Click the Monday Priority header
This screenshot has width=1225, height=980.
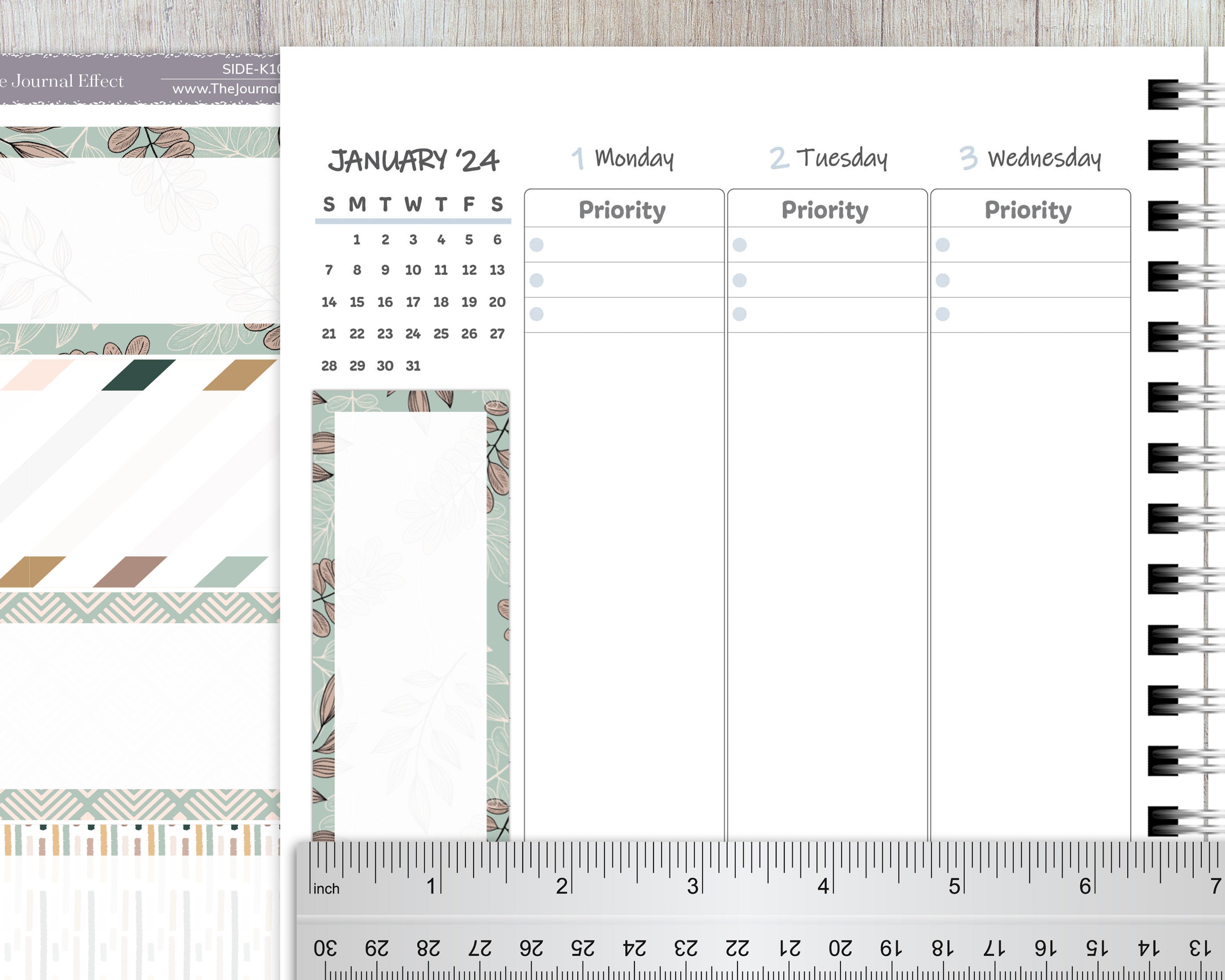point(622,209)
